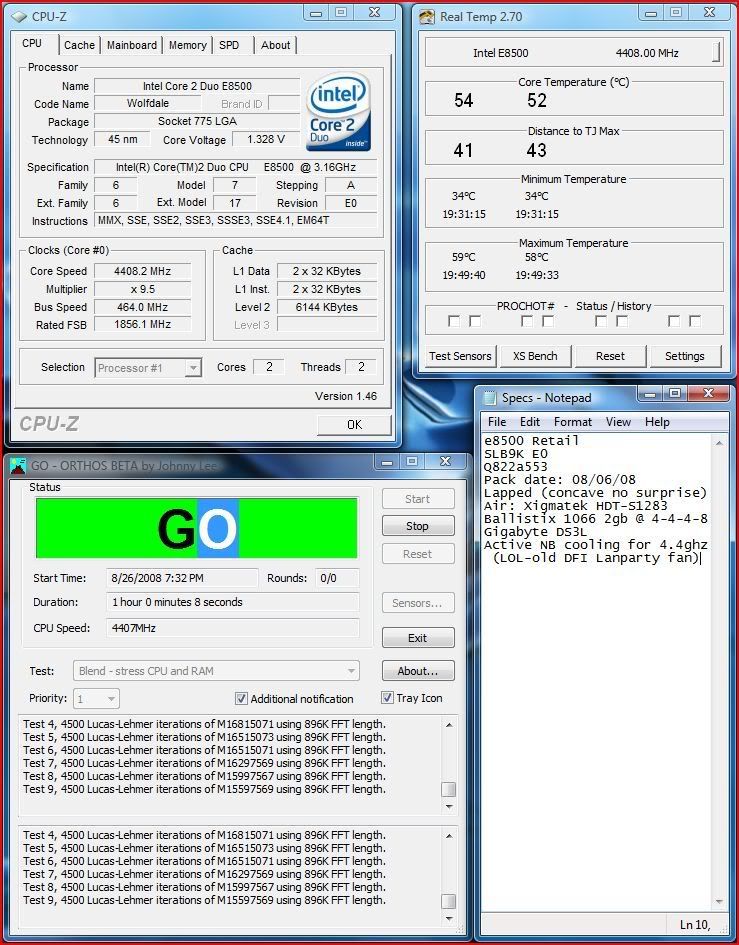The height and width of the screenshot is (945, 739).
Task: Click the Duration field in ORTHOS
Action: pyautogui.click(x=233, y=602)
